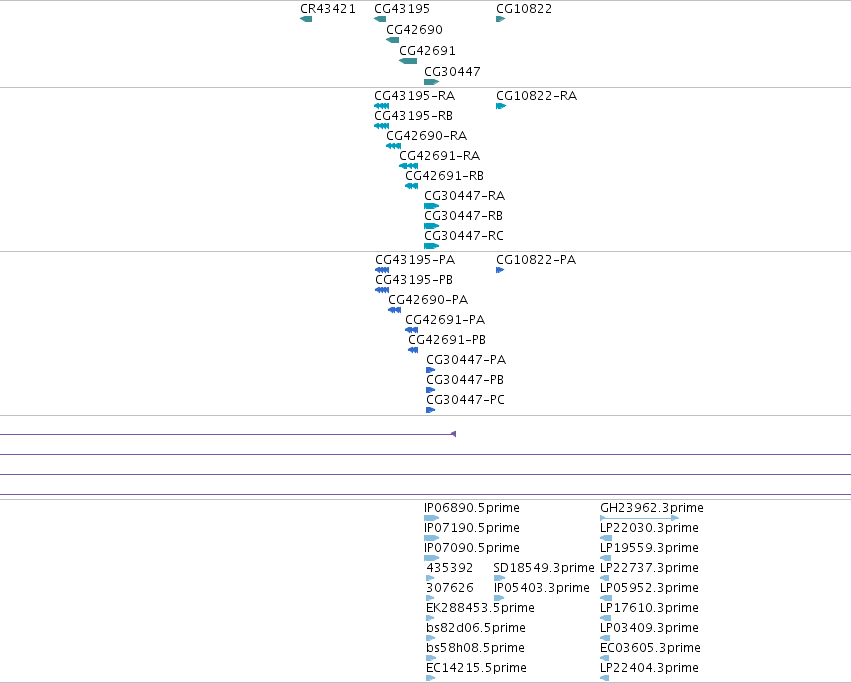Screen dimensions: 851x683
Task: Open the EK288453.5prime EST label
Action: [x=480, y=608]
